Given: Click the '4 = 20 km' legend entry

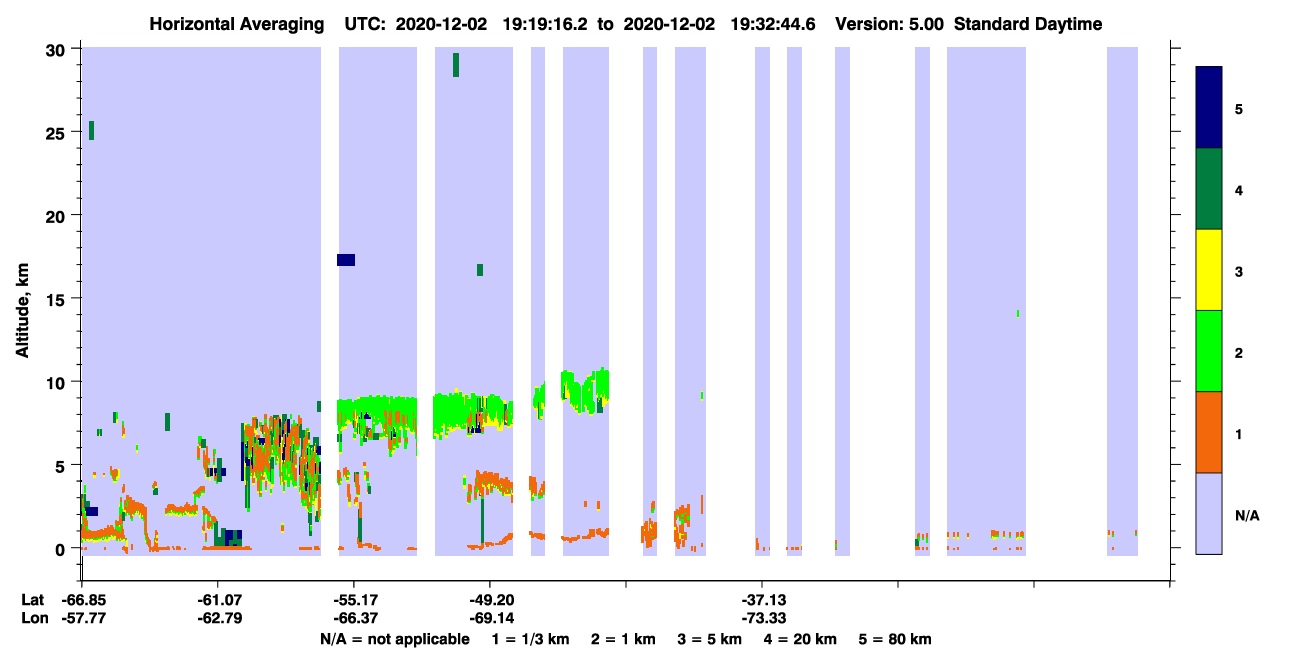Looking at the screenshot, I should click(801, 639).
